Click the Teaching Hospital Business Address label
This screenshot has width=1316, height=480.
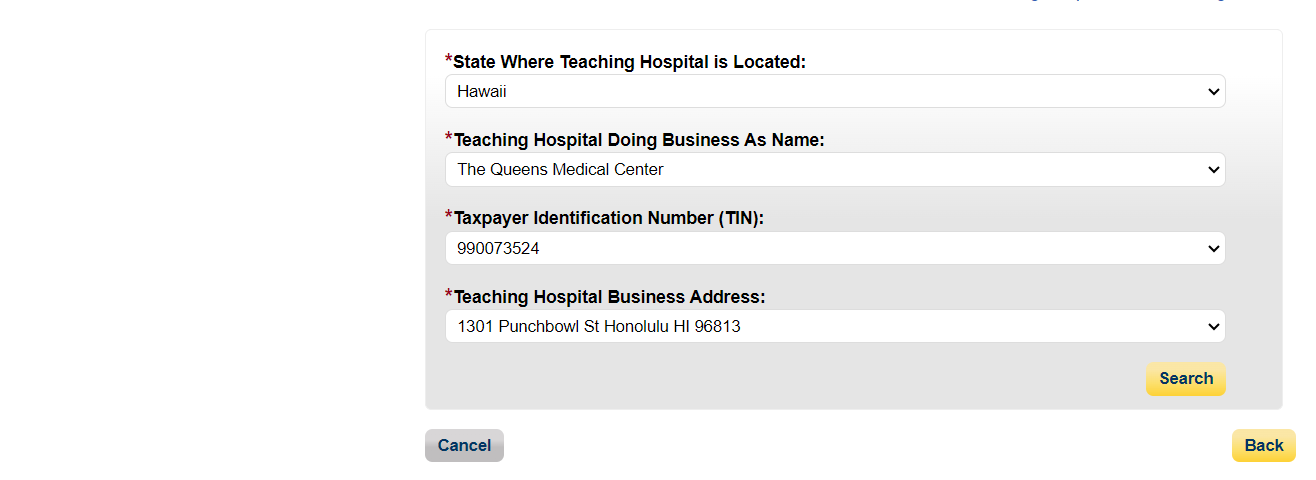pyautogui.click(x=609, y=297)
